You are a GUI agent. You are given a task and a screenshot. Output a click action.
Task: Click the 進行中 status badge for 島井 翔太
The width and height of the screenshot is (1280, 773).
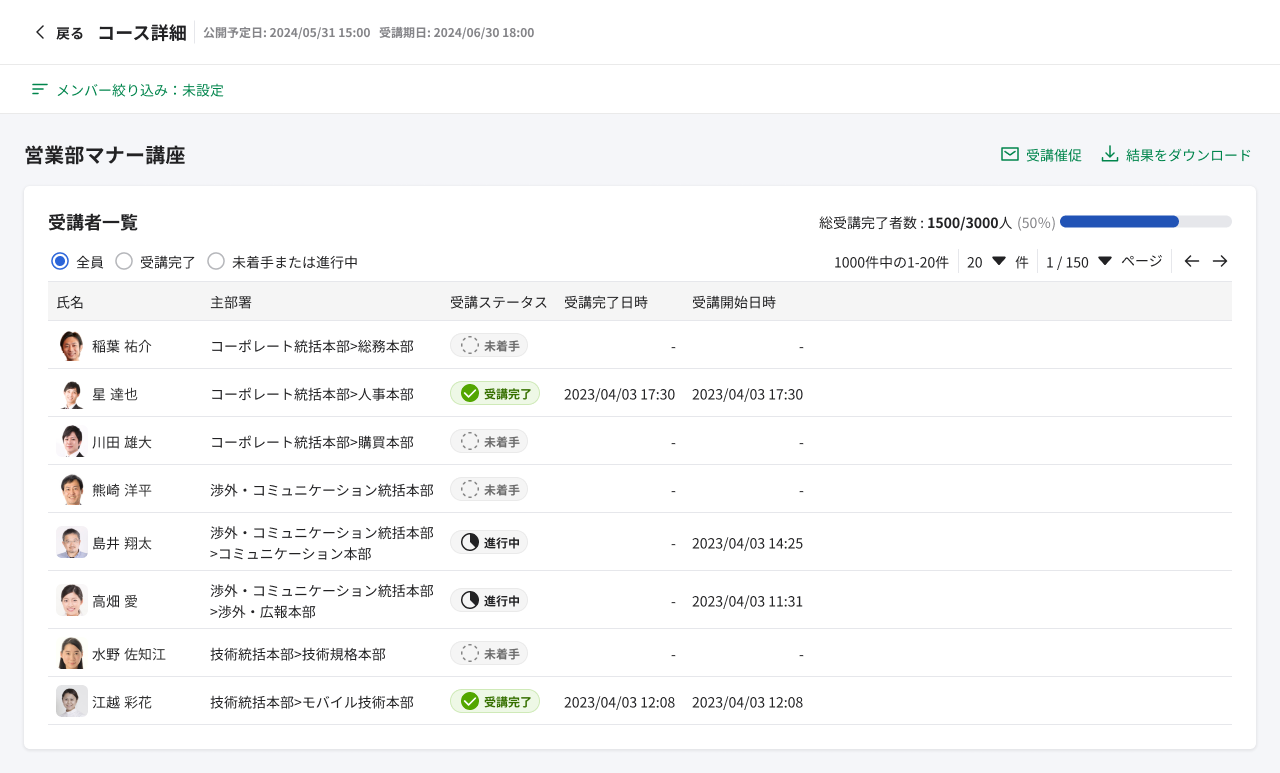[489, 542]
